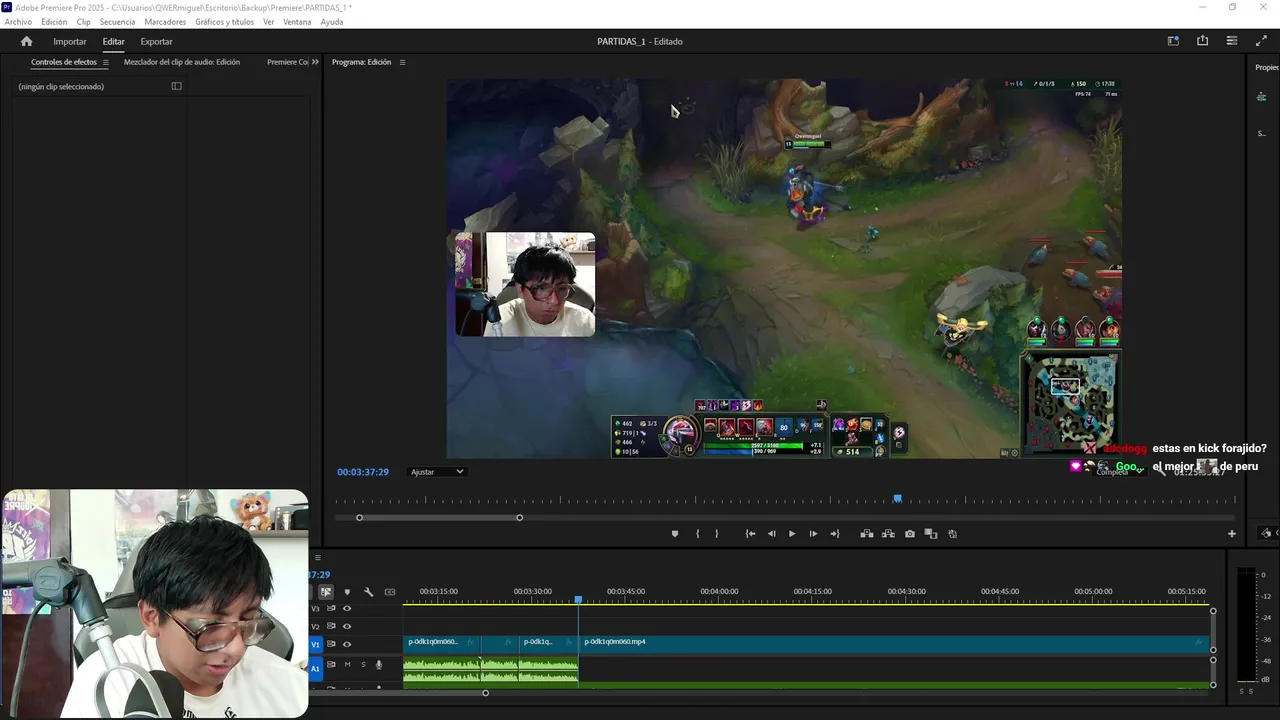Open the Comparison view button

[x=931, y=534]
